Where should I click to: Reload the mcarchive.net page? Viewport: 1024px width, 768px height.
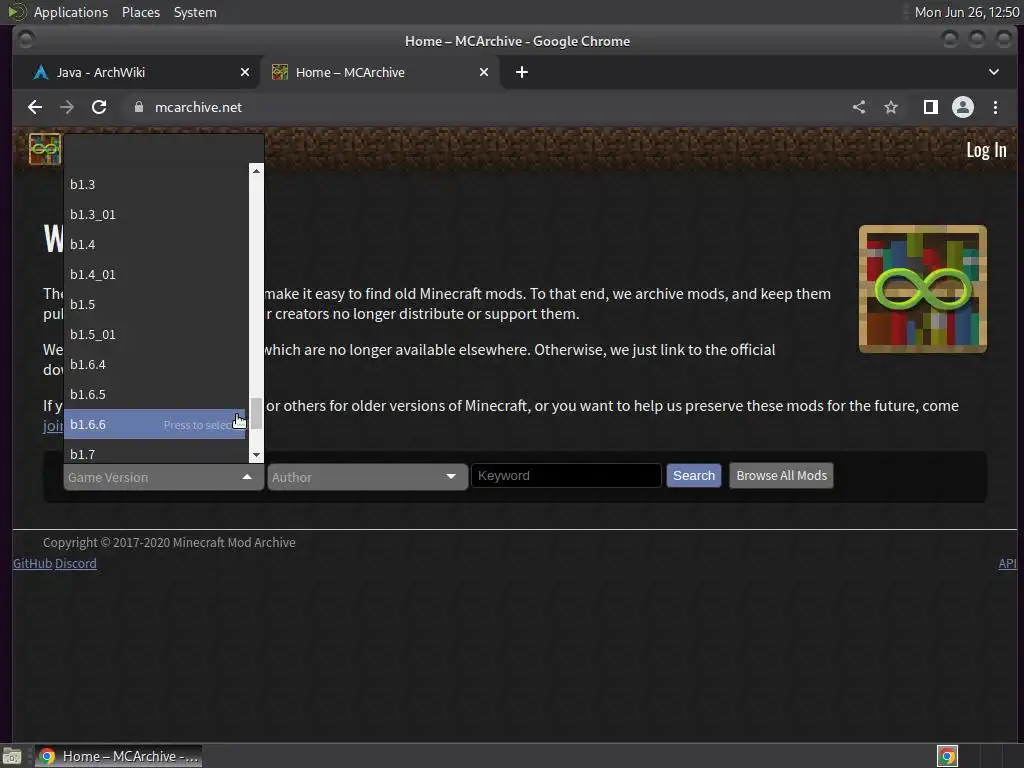(x=99, y=107)
